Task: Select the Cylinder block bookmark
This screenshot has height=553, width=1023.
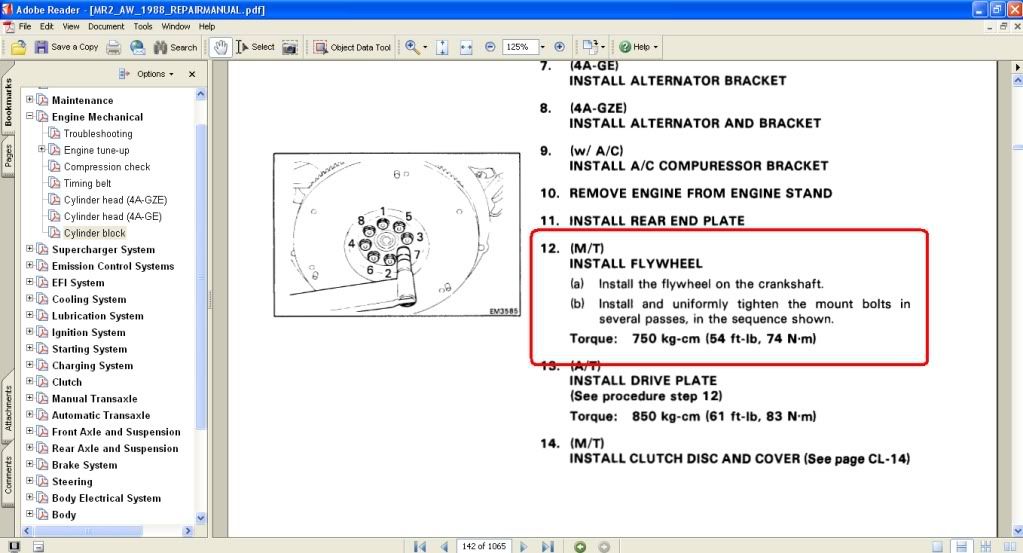Action: tap(95, 233)
